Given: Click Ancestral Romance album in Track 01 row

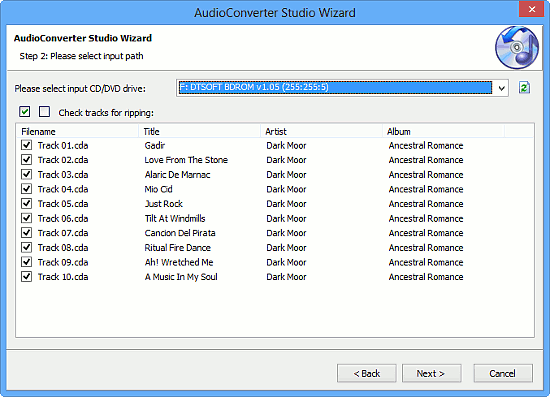Looking at the screenshot, I should pyautogui.click(x=426, y=146).
